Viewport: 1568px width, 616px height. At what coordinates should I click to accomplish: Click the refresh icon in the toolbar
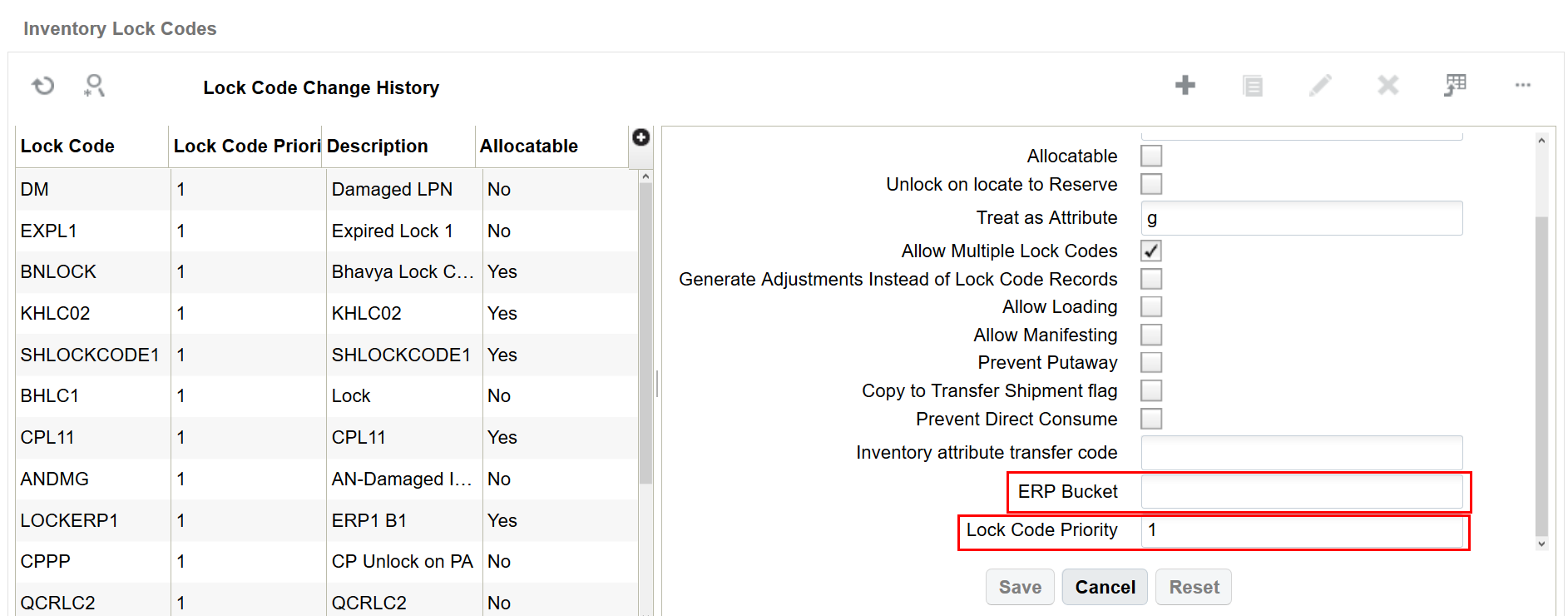coord(43,86)
